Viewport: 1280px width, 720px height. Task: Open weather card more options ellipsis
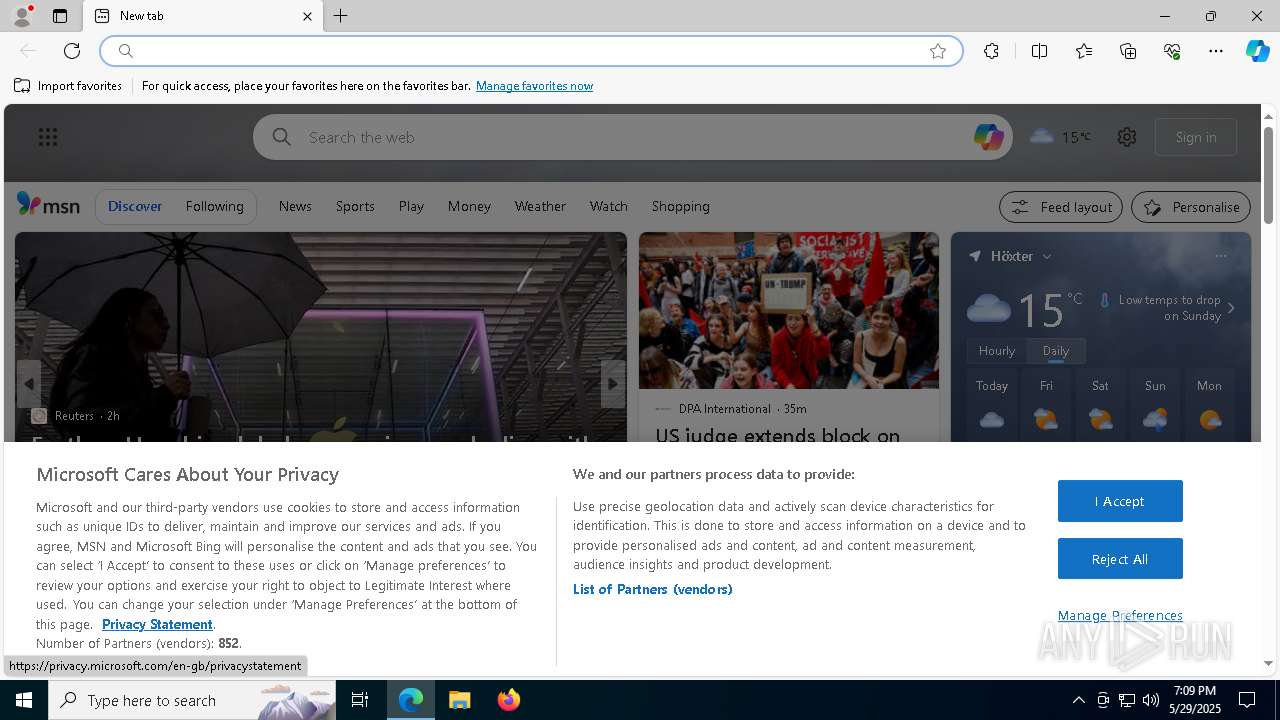pos(1221,256)
